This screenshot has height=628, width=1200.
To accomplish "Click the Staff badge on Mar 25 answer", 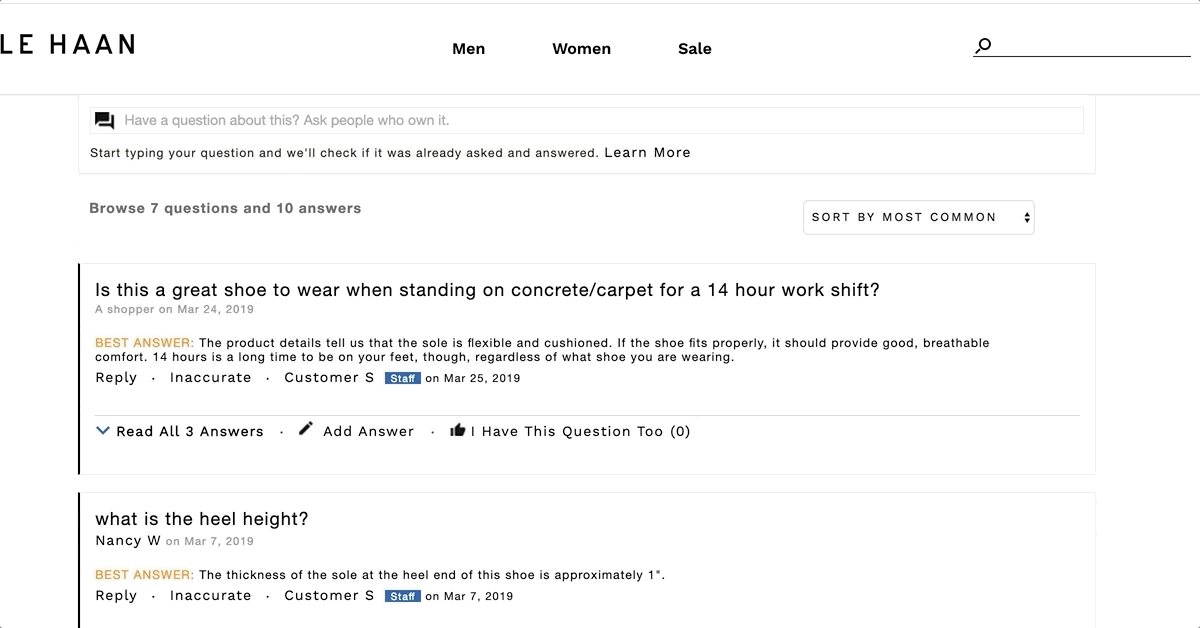I will tap(403, 378).
